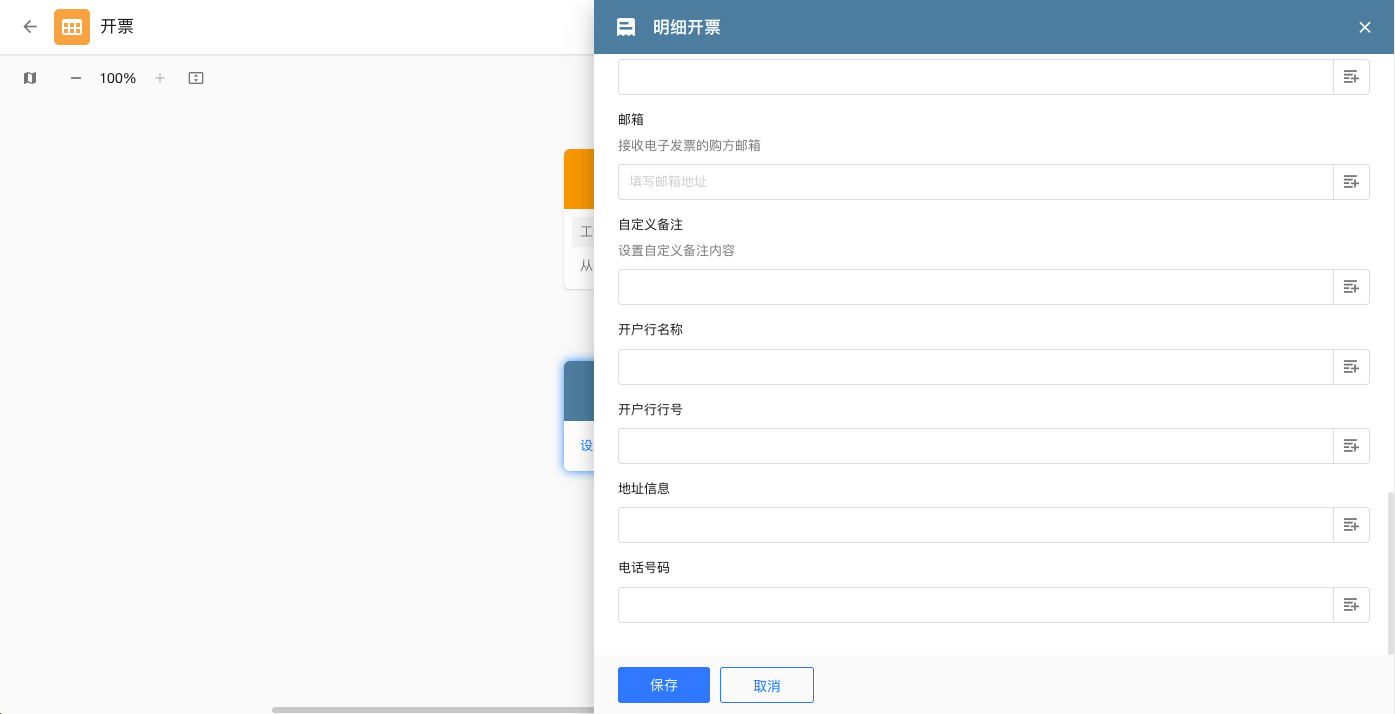The height and width of the screenshot is (714, 1395).
Task: Open field picker icon for 电话号码
Action: [1351, 605]
